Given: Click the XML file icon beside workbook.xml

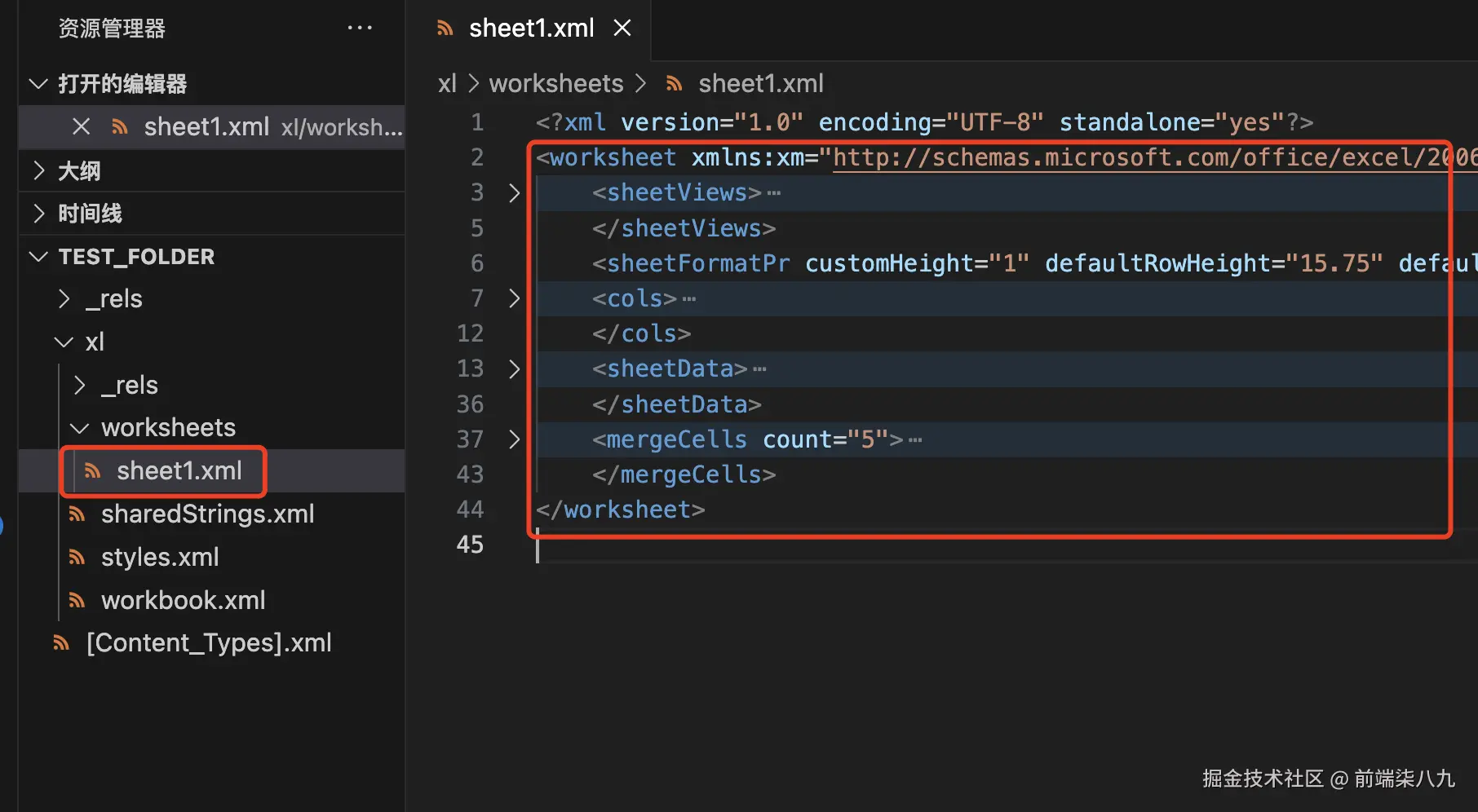Looking at the screenshot, I should [x=77, y=601].
